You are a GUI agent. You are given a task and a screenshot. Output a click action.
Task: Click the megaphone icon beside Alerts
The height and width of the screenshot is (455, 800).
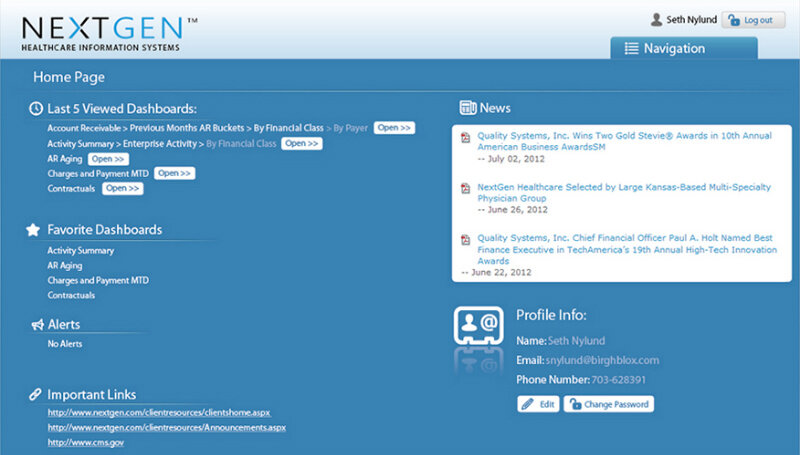point(36,325)
